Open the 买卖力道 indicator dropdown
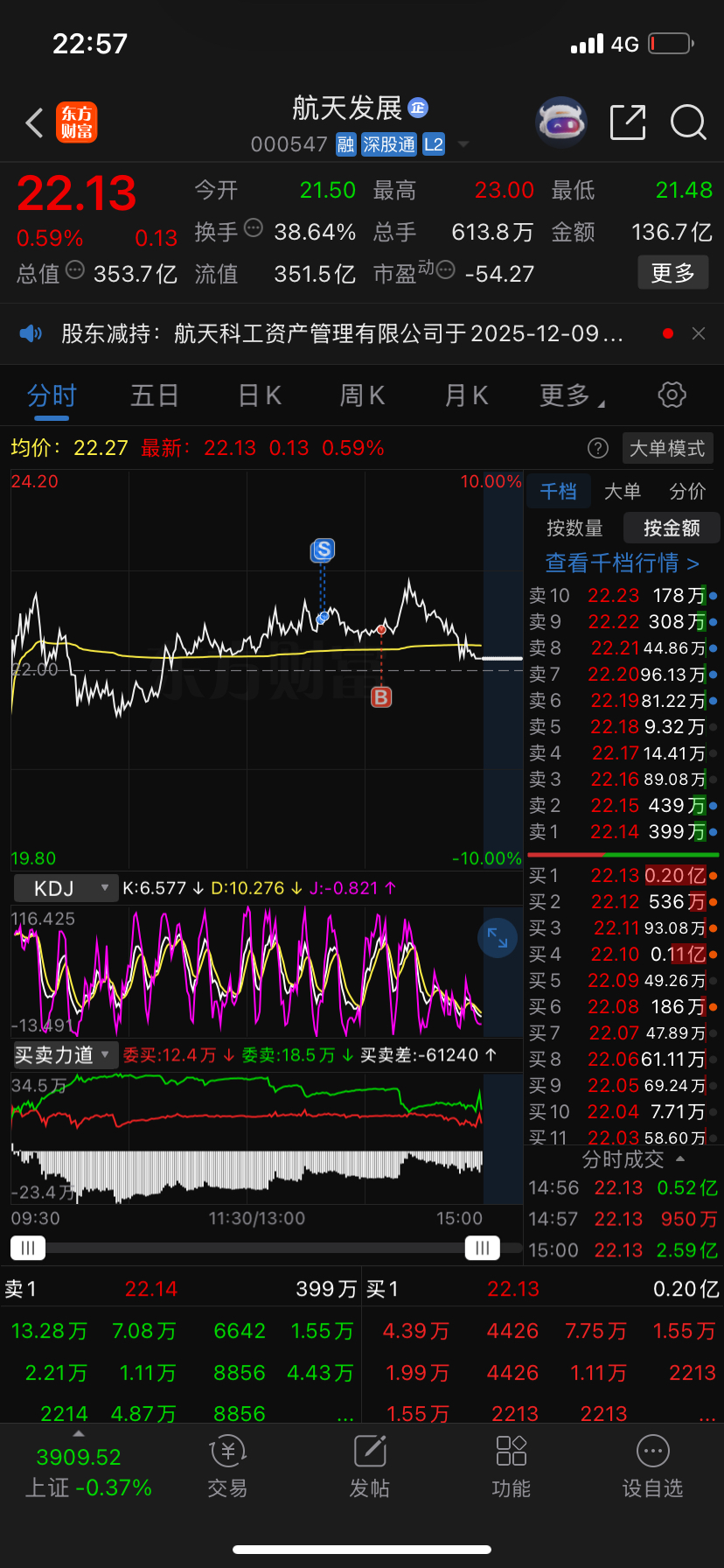Image resolution: width=724 pixels, height=1568 pixels. [65, 1055]
